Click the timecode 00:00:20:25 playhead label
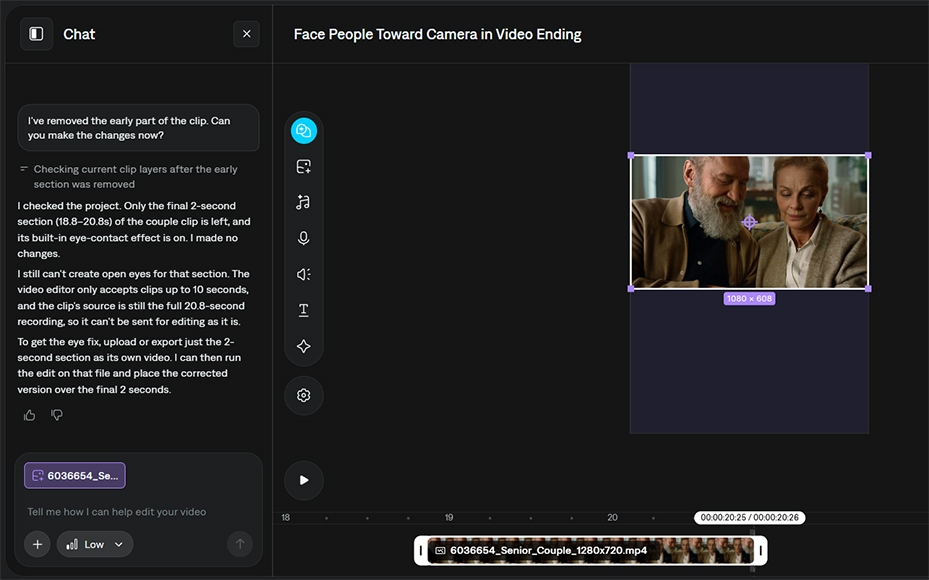The width and height of the screenshot is (929, 580). click(x=749, y=517)
